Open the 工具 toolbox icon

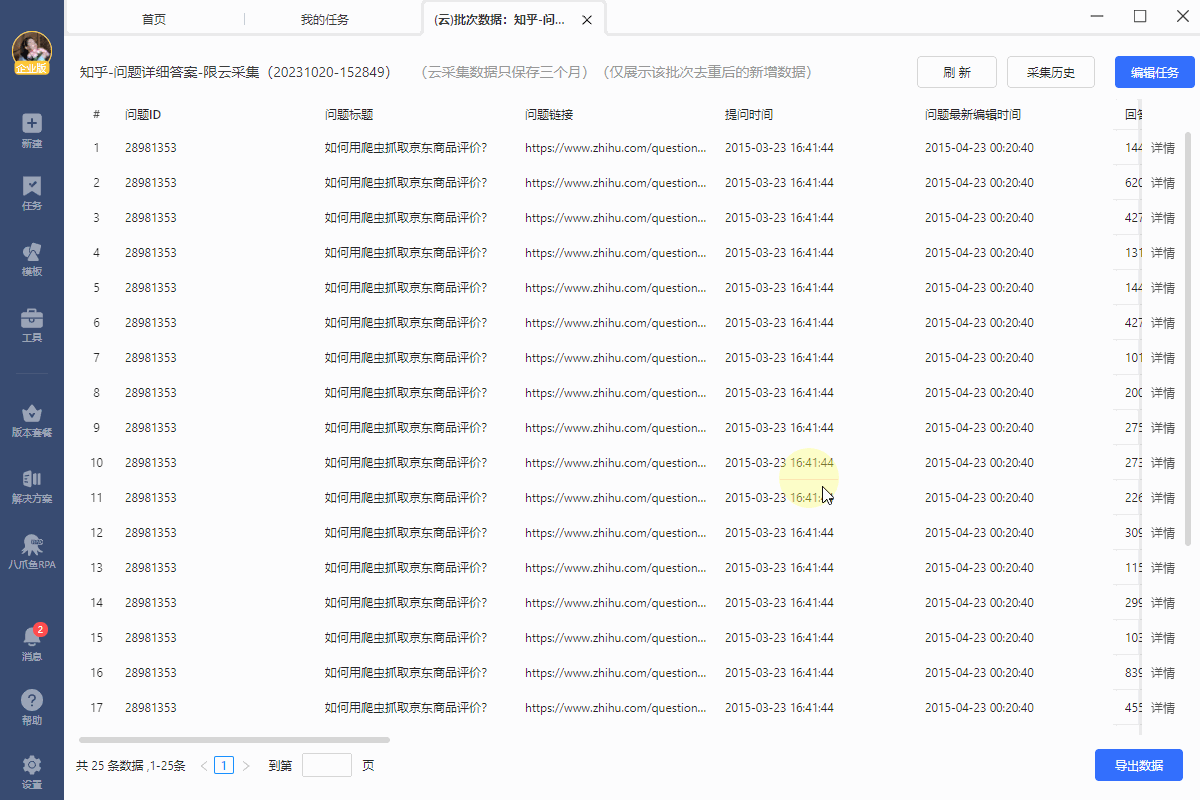[32, 326]
